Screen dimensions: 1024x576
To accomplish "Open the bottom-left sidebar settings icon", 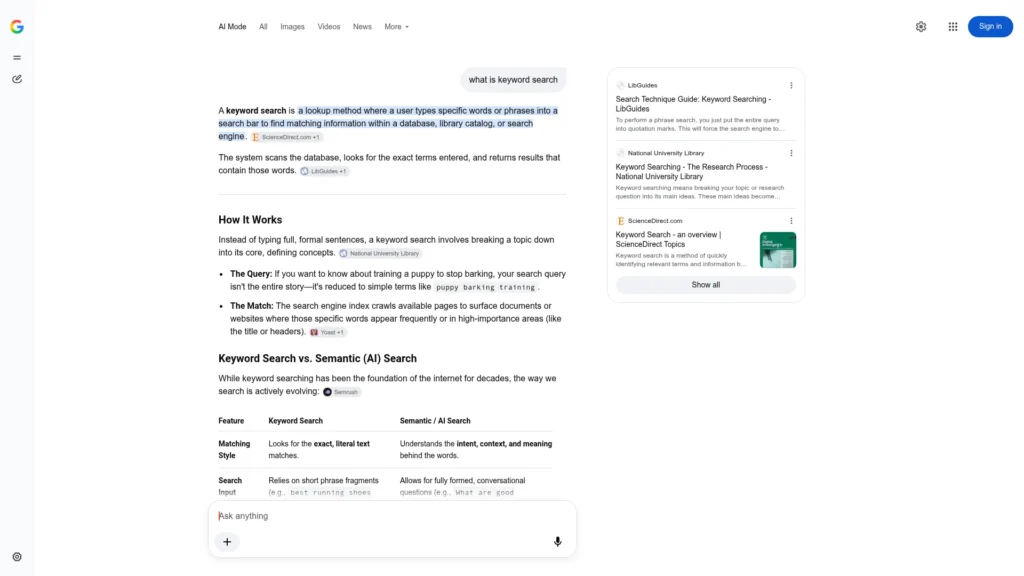I will click(x=17, y=557).
